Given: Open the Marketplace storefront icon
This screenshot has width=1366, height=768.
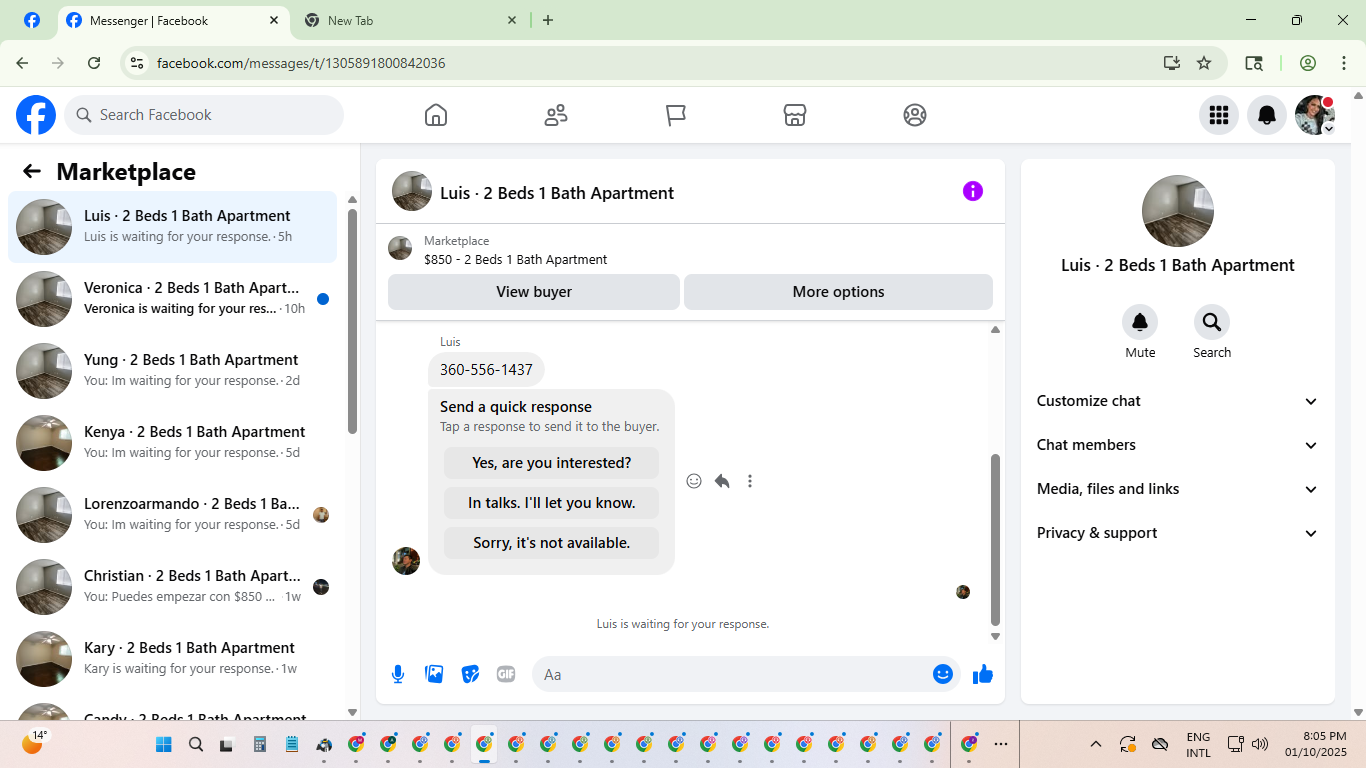Looking at the screenshot, I should 795,115.
